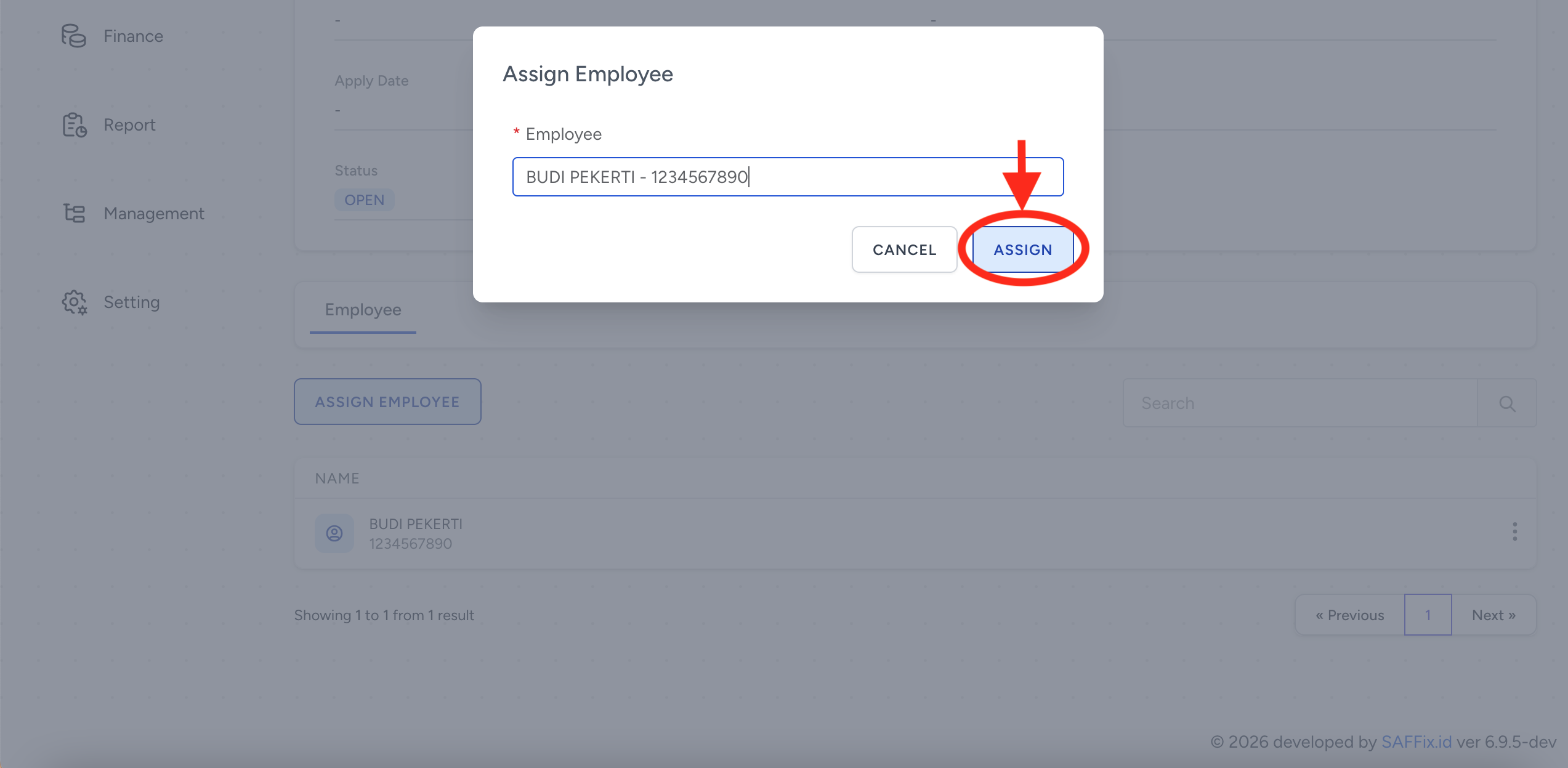This screenshot has width=1568, height=768.
Task: Click the Report clipboard icon
Action: (74, 125)
